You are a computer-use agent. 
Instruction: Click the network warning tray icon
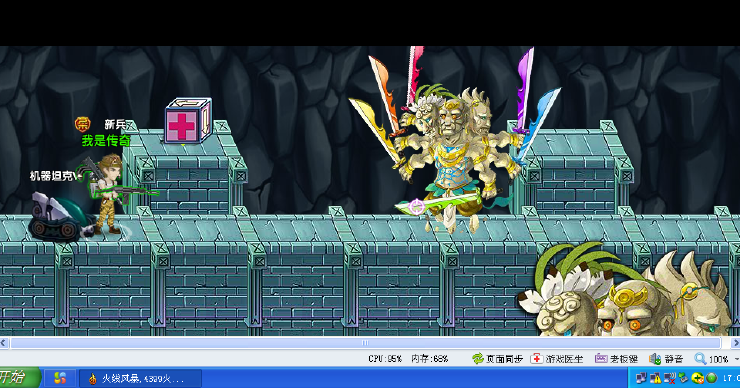[x=656, y=378]
